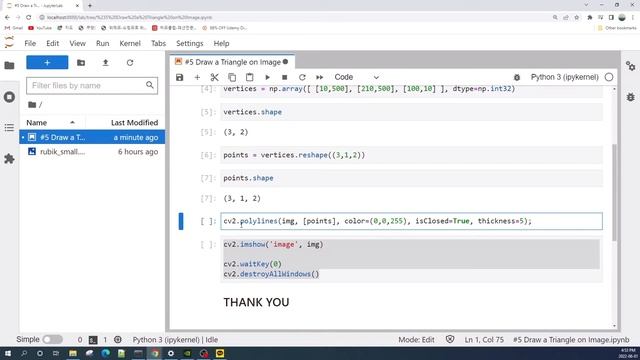Sort files by the Name column header
The height and width of the screenshot is (360, 640).
52,122
